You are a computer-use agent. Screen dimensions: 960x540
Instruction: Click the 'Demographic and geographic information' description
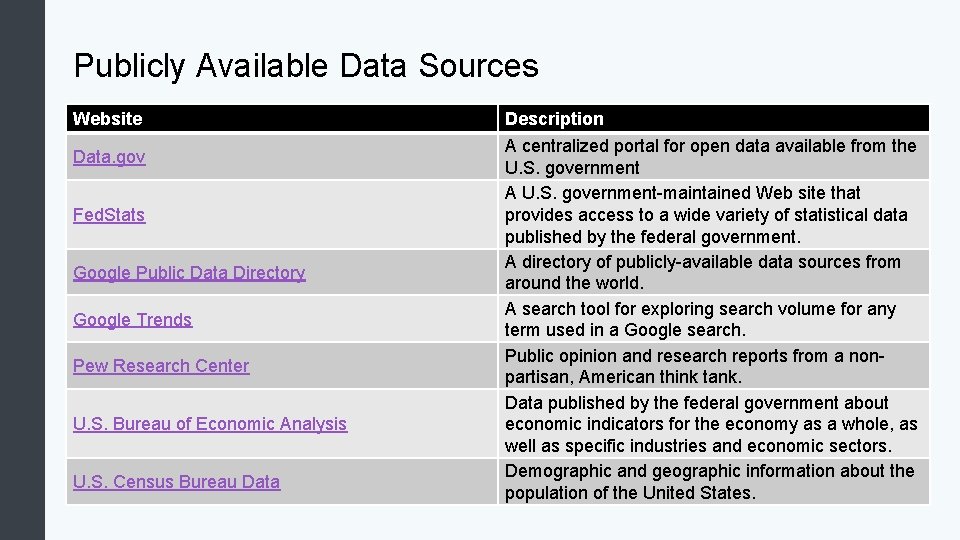709,482
